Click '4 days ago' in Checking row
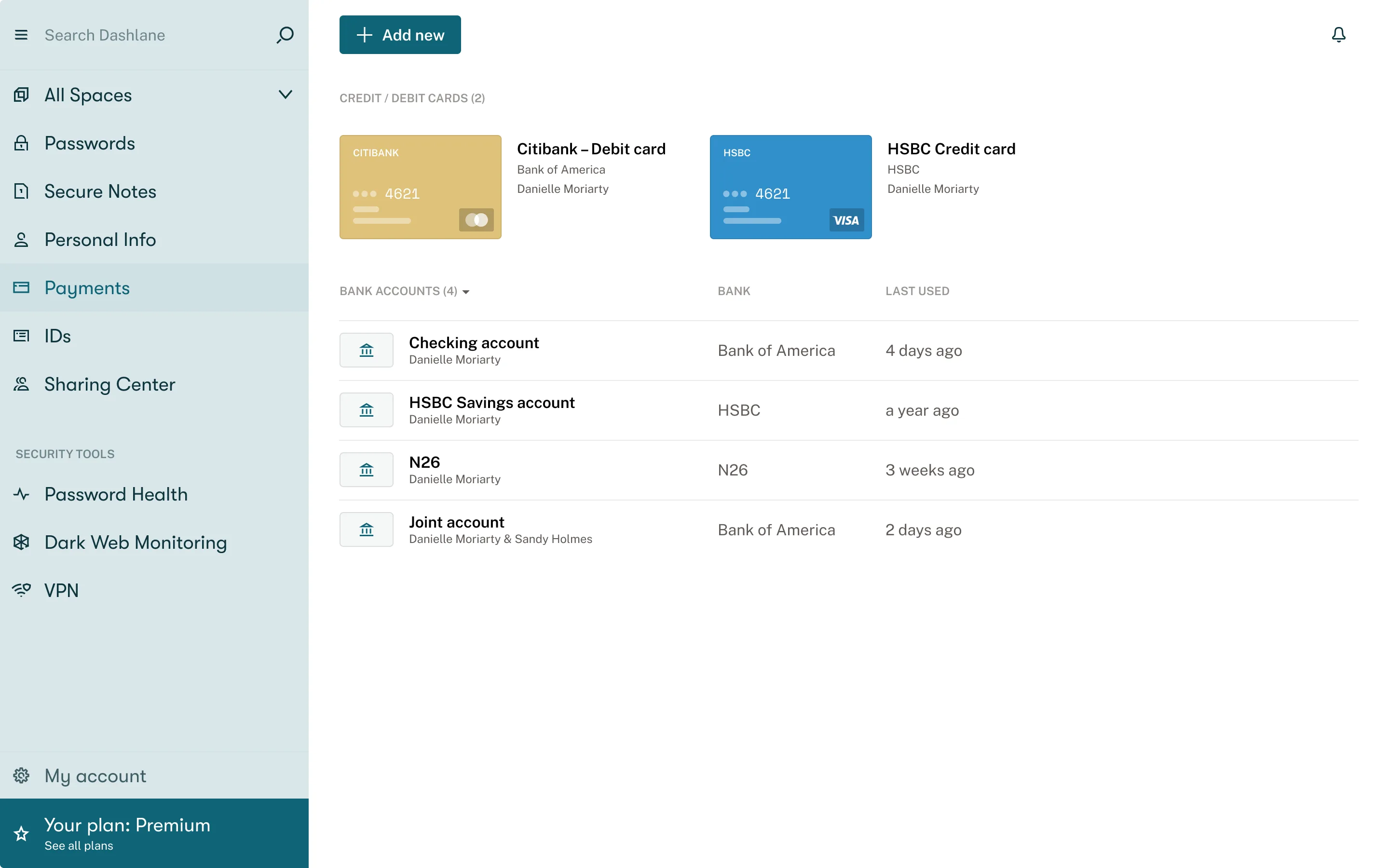The image size is (1389, 868). click(x=924, y=351)
